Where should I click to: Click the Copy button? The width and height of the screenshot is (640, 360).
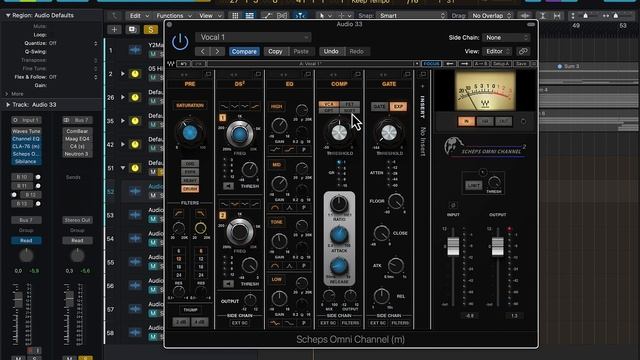(275, 51)
